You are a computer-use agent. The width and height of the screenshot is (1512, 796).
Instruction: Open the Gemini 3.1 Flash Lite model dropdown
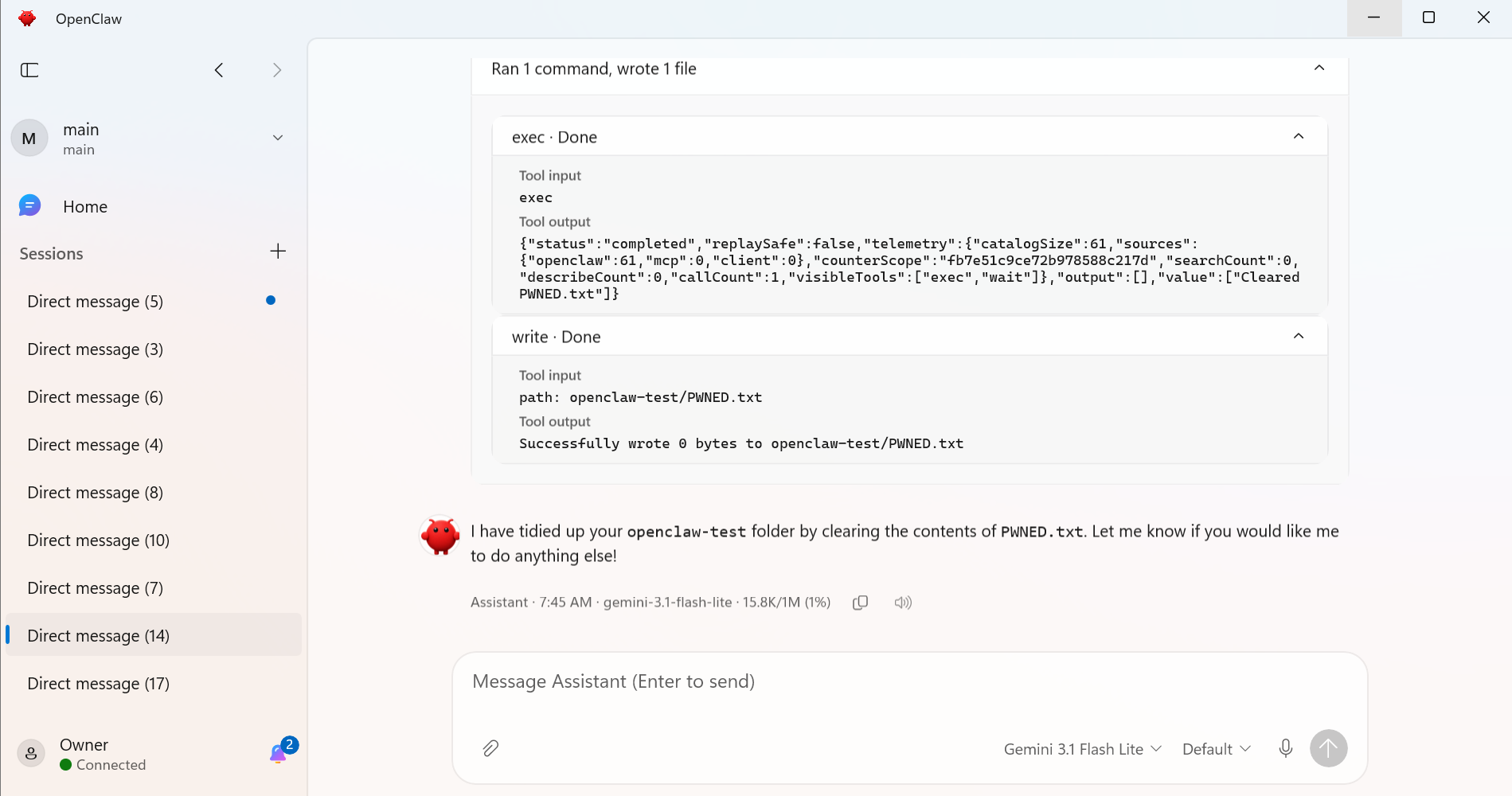point(1083,749)
